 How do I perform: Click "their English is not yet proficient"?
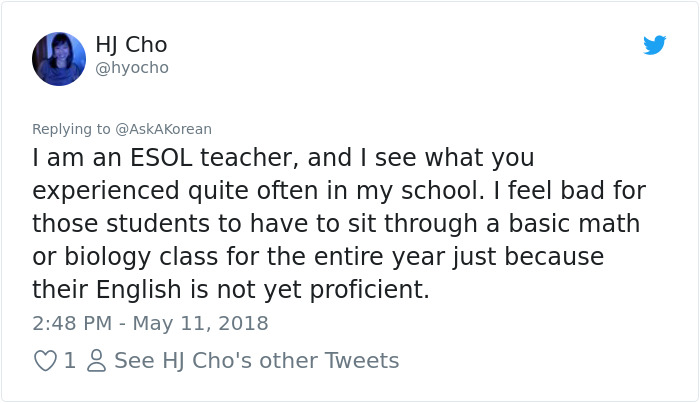(x=230, y=288)
